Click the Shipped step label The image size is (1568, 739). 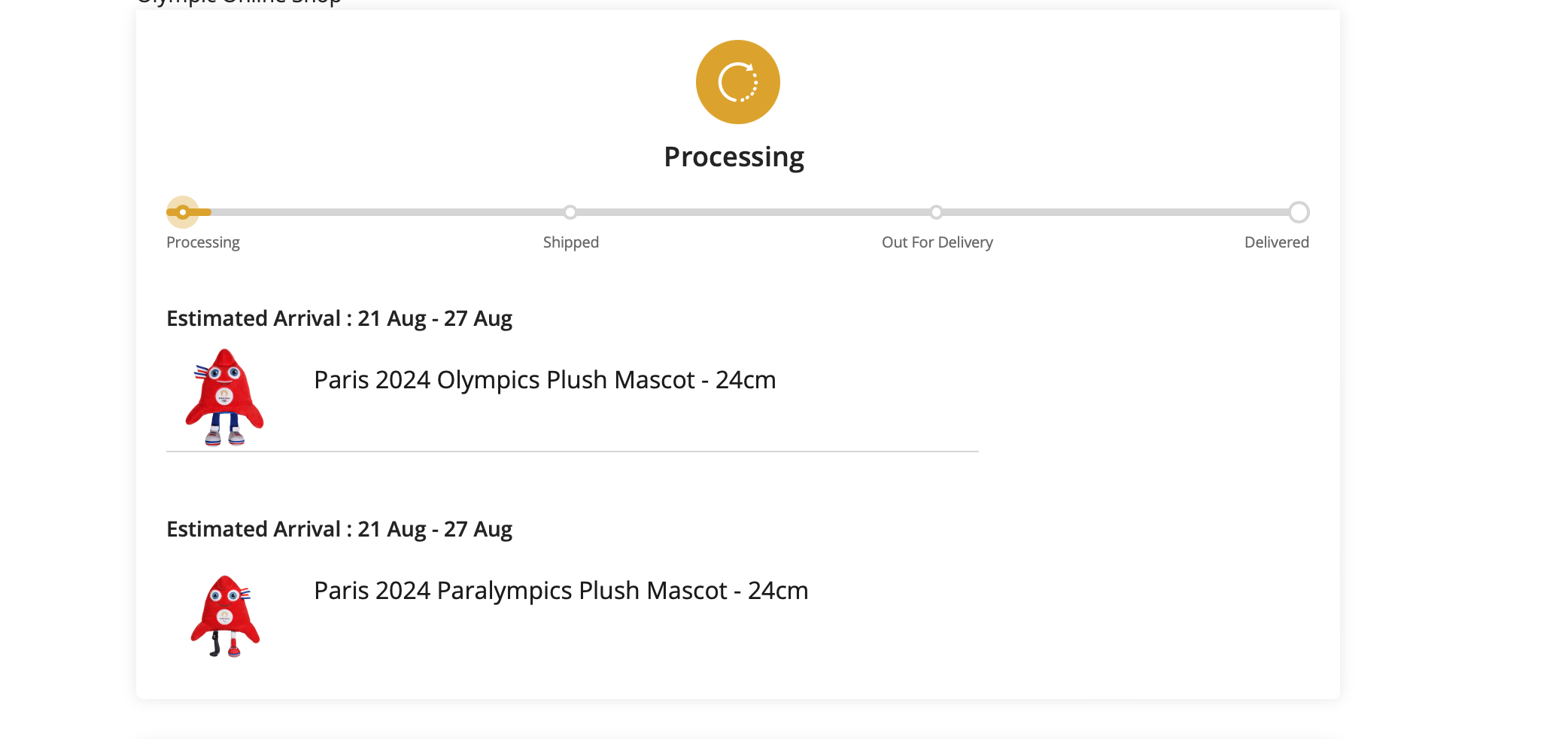[571, 242]
